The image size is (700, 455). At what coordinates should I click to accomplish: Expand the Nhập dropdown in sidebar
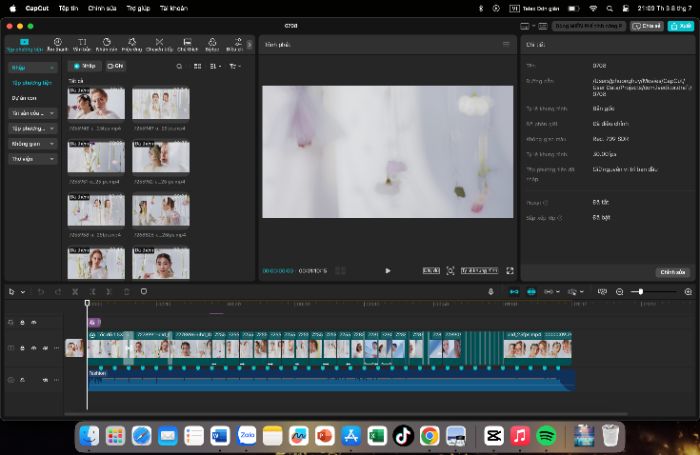(x=33, y=67)
